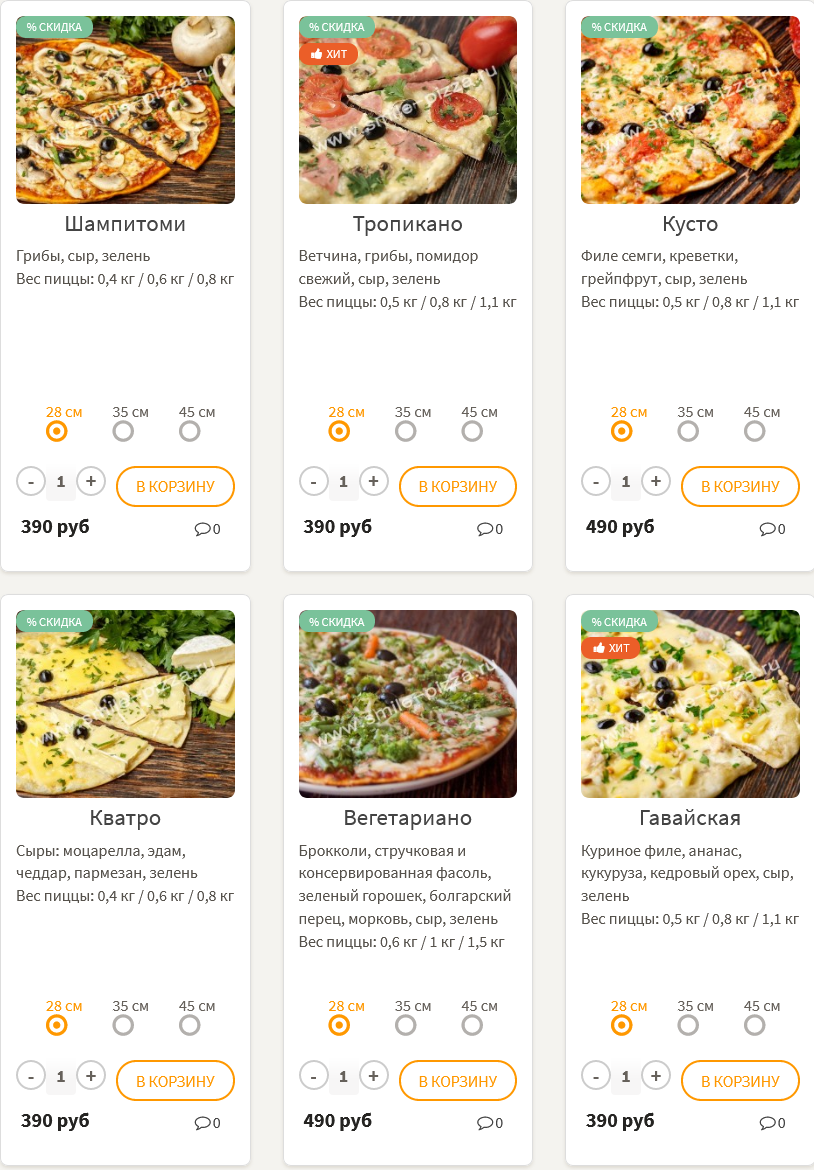Open the Вегетариано pizza title link
Screen dimensions: 814x1170
[x=407, y=818]
